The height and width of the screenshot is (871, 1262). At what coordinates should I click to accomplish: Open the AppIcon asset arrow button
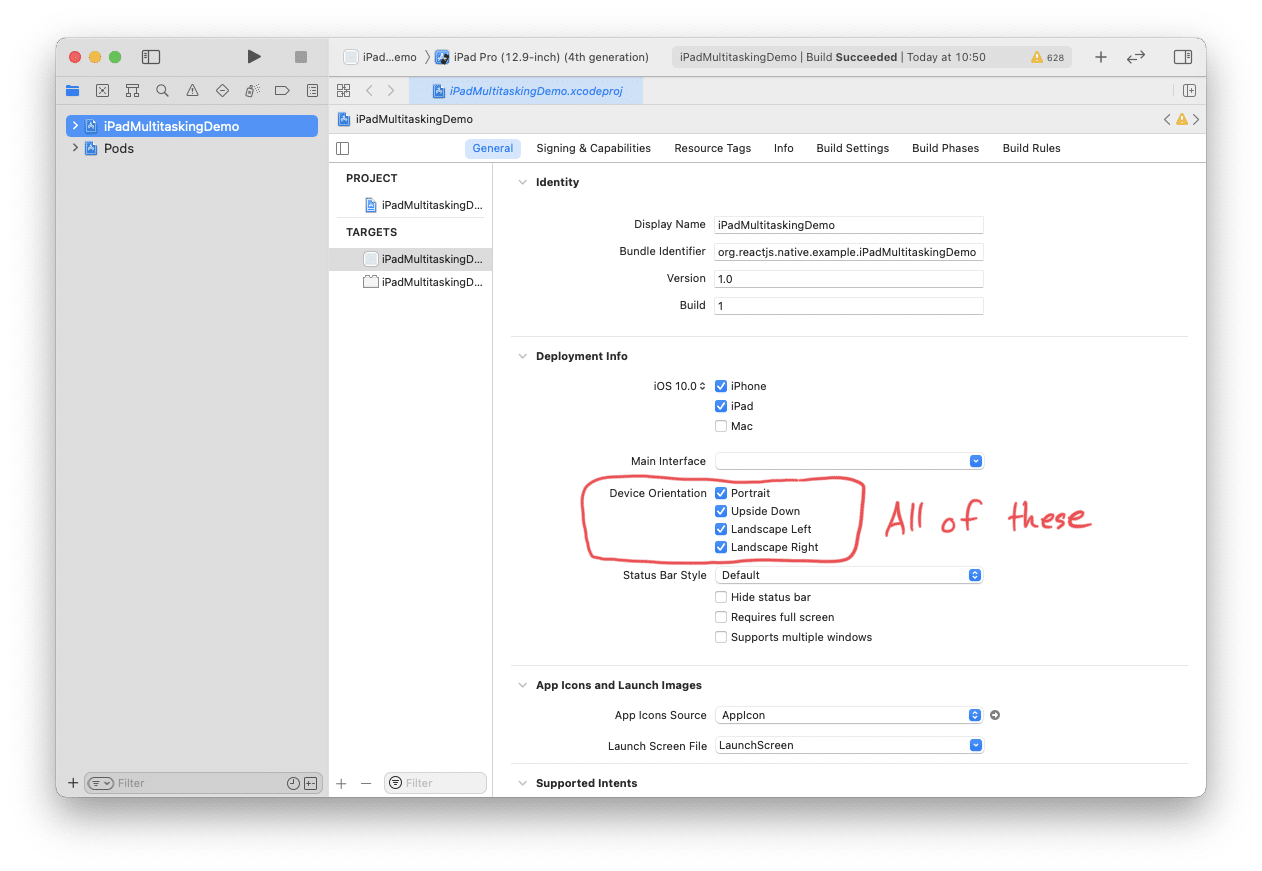tap(995, 715)
